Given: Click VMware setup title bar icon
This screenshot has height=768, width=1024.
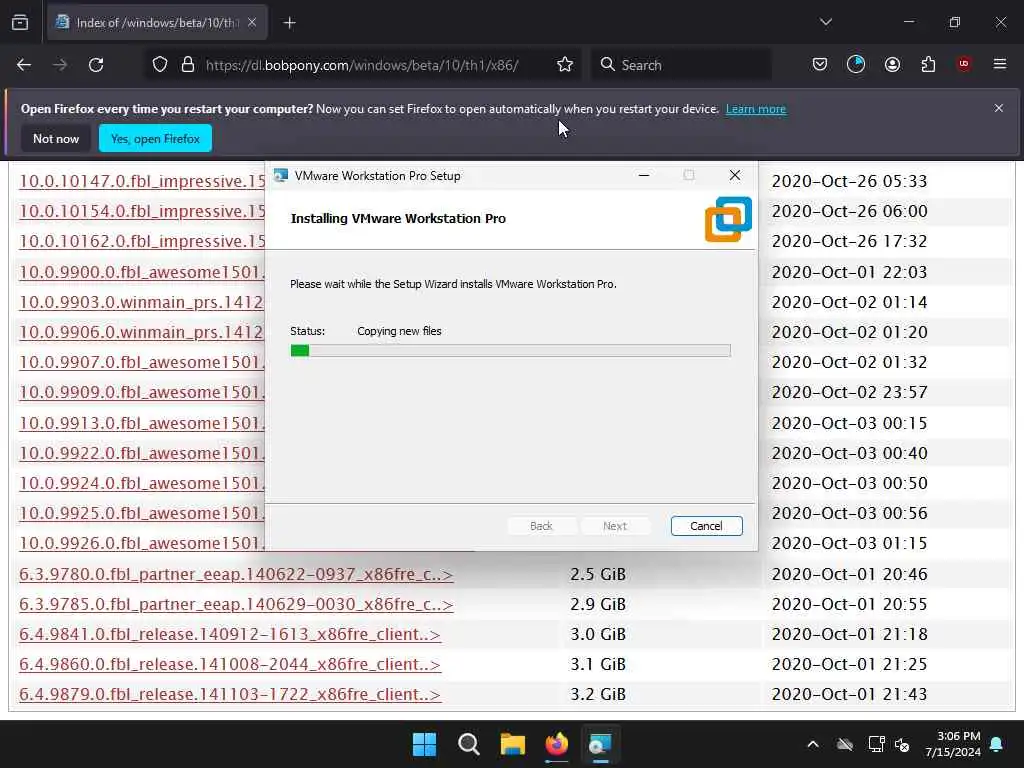Looking at the screenshot, I should click(x=281, y=175).
